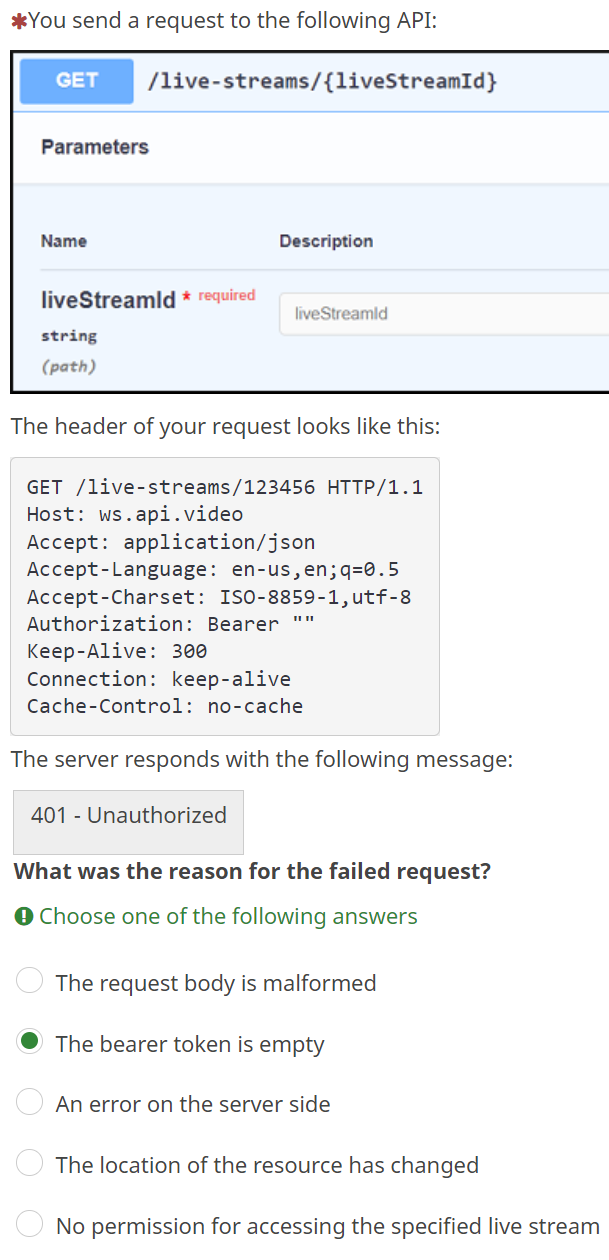Choose "The location of the resource has changed"
The image size is (609, 1260).
click(x=30, y=1164)
